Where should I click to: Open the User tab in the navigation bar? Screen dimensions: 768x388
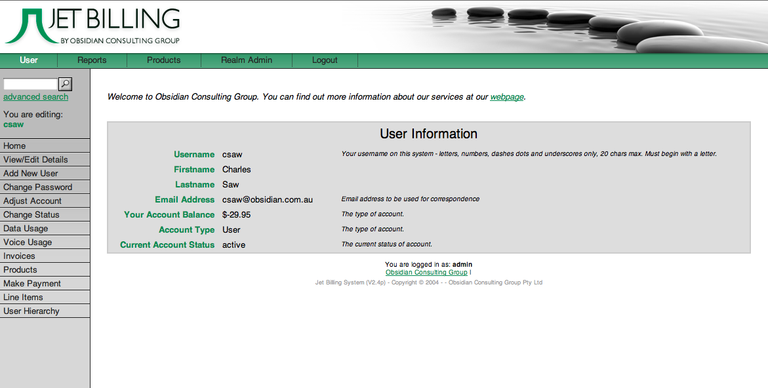tap(28, 60)
